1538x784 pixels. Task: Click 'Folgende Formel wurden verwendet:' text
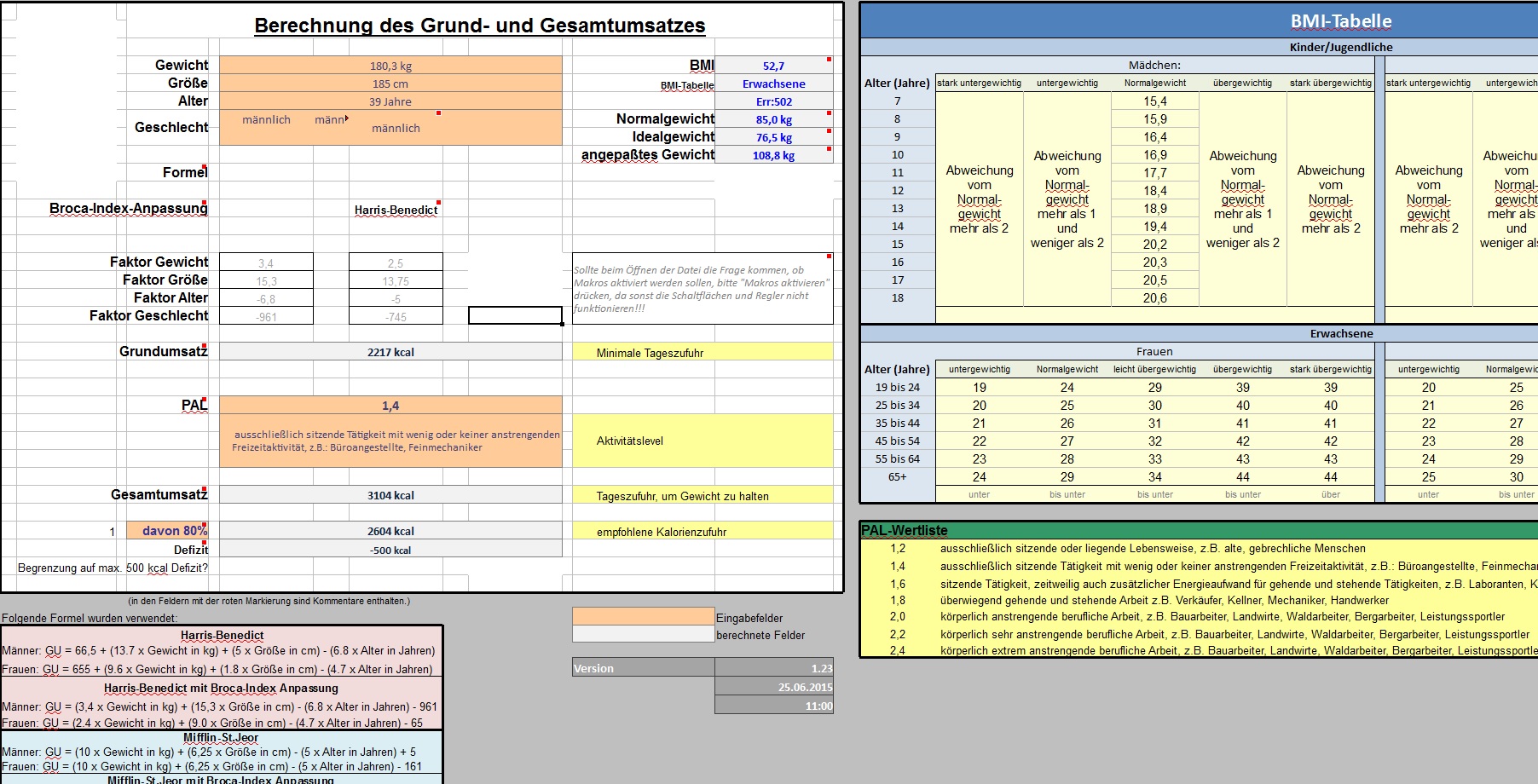click(90, 618)
